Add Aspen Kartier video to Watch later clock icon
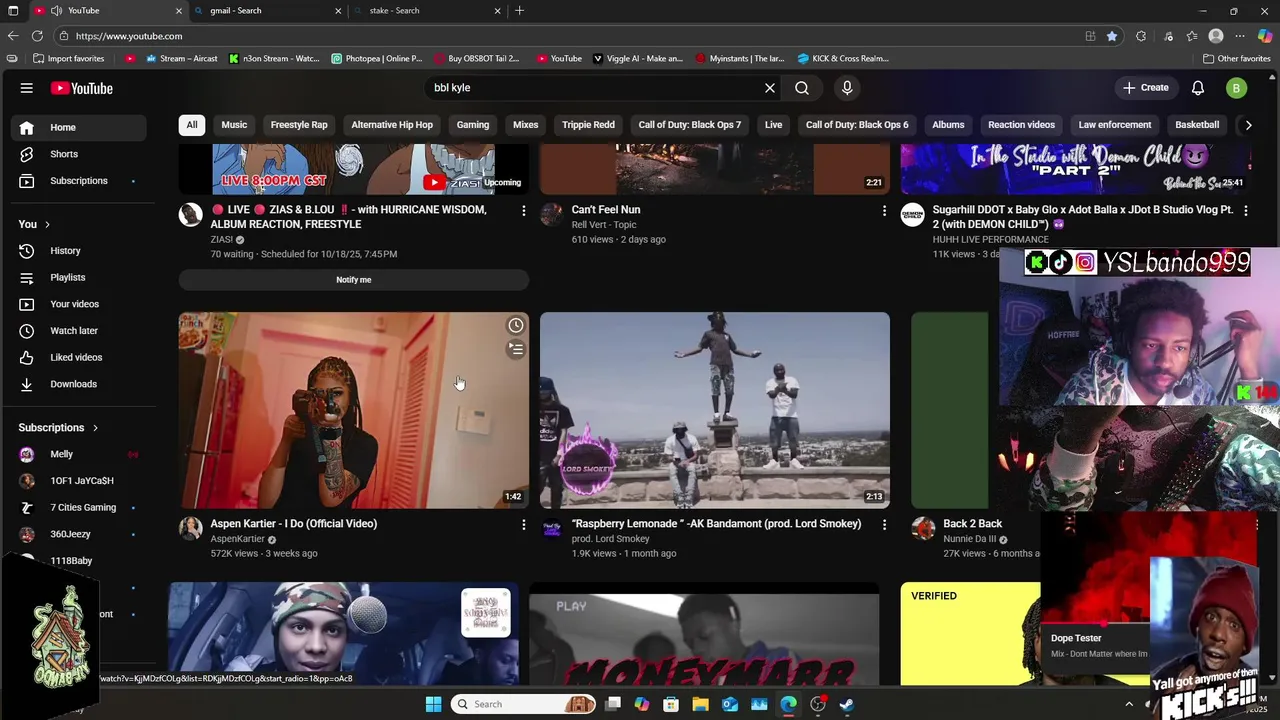This screenshot has height=720, width=1280. (x=515, y=325)
